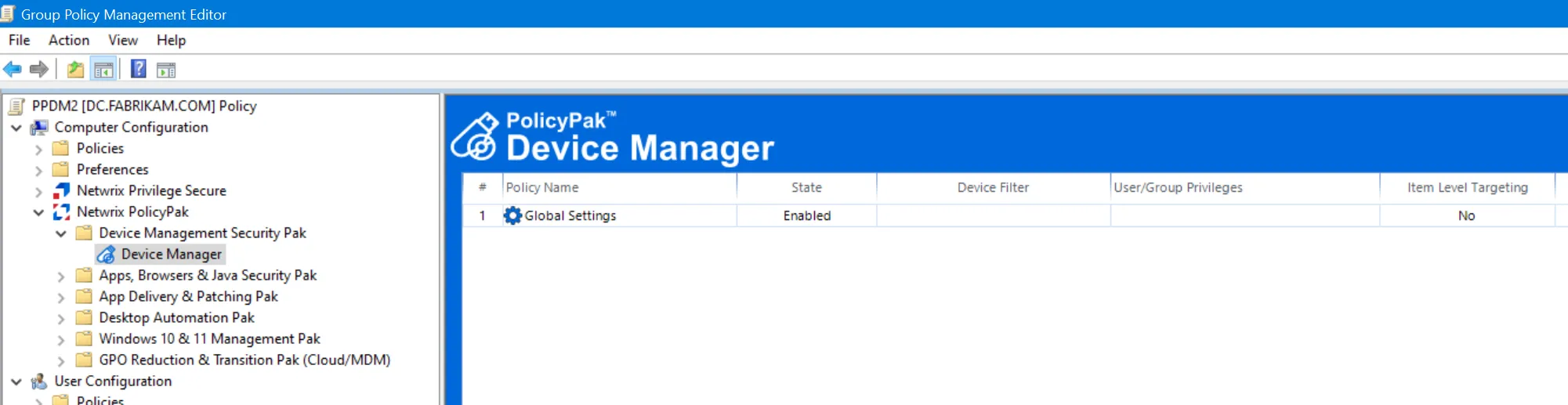Sort by State column header
This screenshot has height=405, width=1568.
click(x=806, y=187)
